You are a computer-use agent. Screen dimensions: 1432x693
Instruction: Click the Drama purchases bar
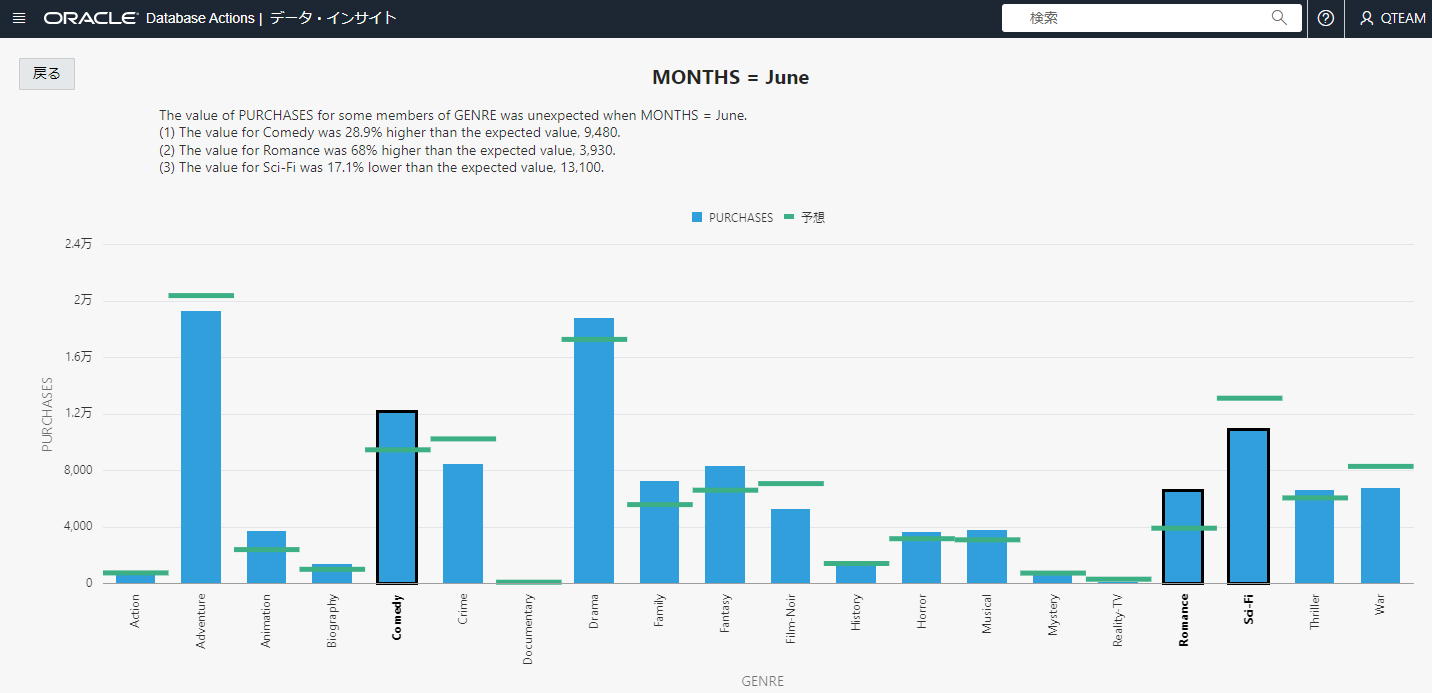(594, 460)
